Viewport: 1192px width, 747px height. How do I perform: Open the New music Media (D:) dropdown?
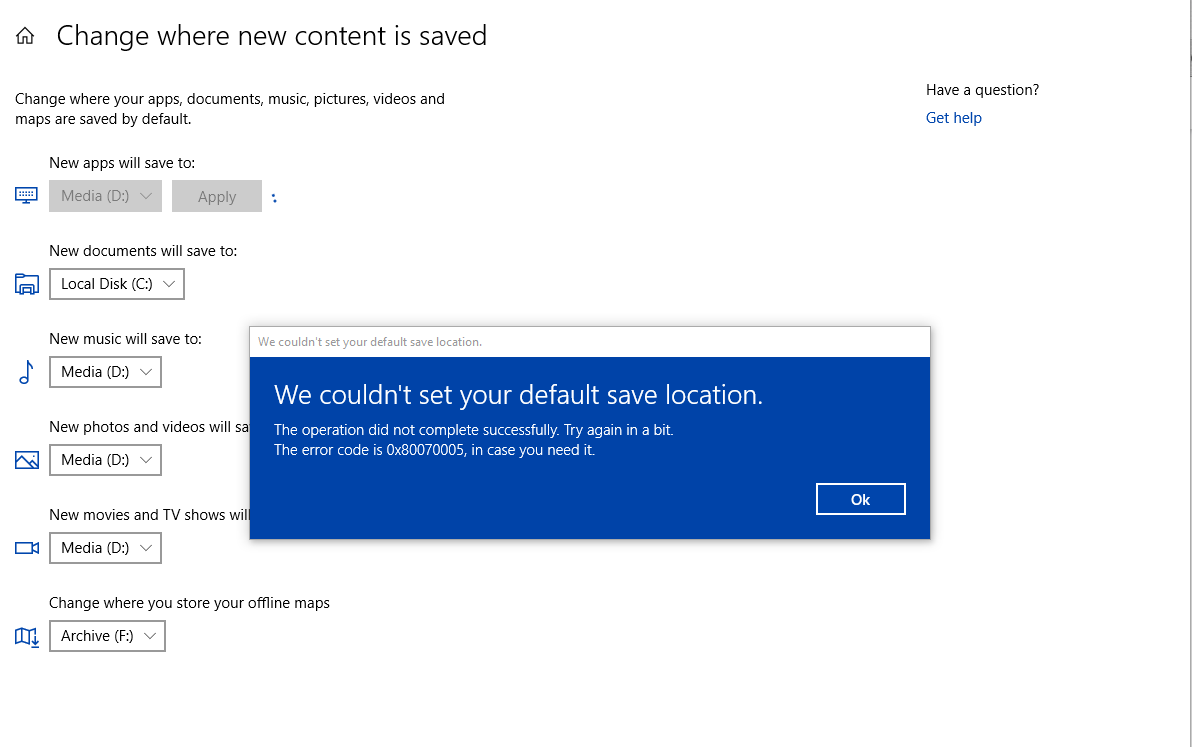tap(106, 372)
